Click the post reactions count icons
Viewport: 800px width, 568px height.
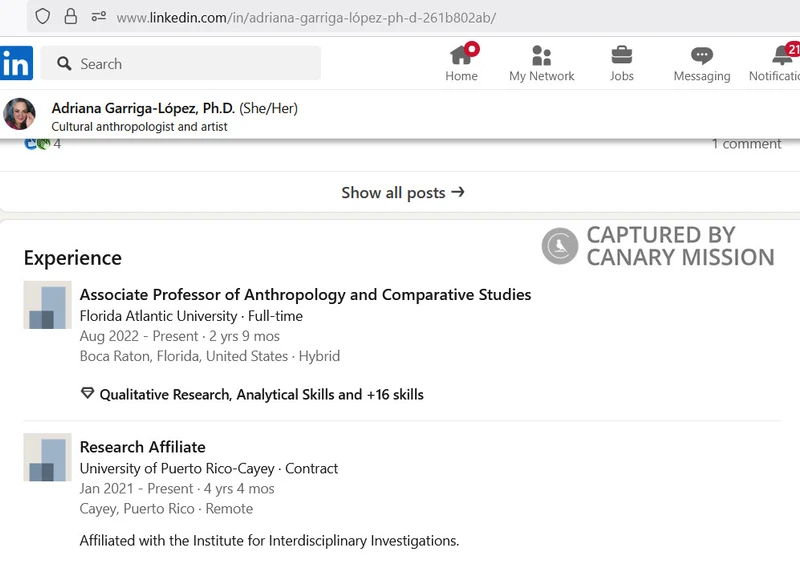click(37, 144)
